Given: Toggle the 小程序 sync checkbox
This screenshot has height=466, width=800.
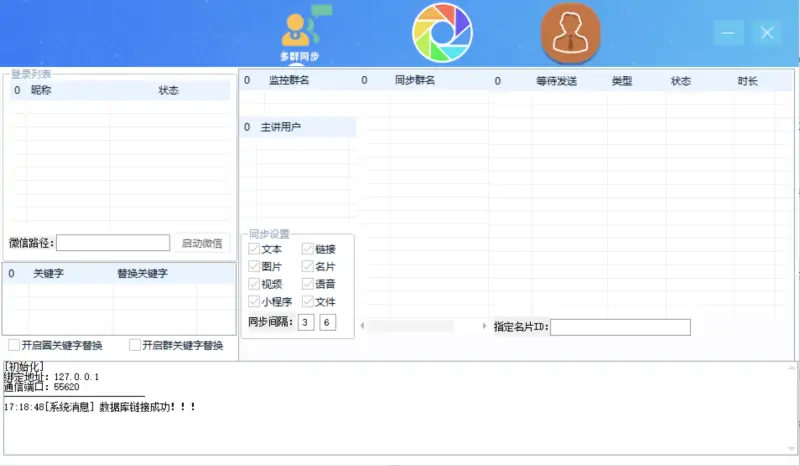Looking at the screenshot, I should click(254, 302).
